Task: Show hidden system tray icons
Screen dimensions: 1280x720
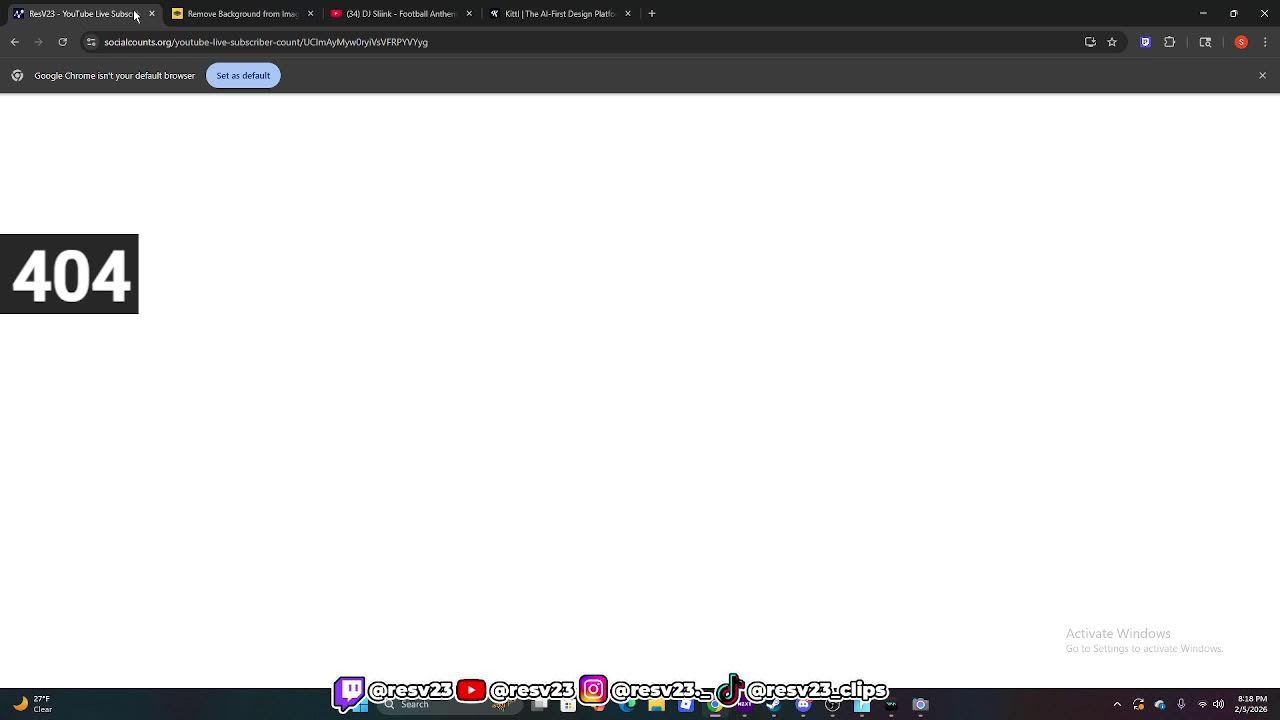Action: 1117,704
